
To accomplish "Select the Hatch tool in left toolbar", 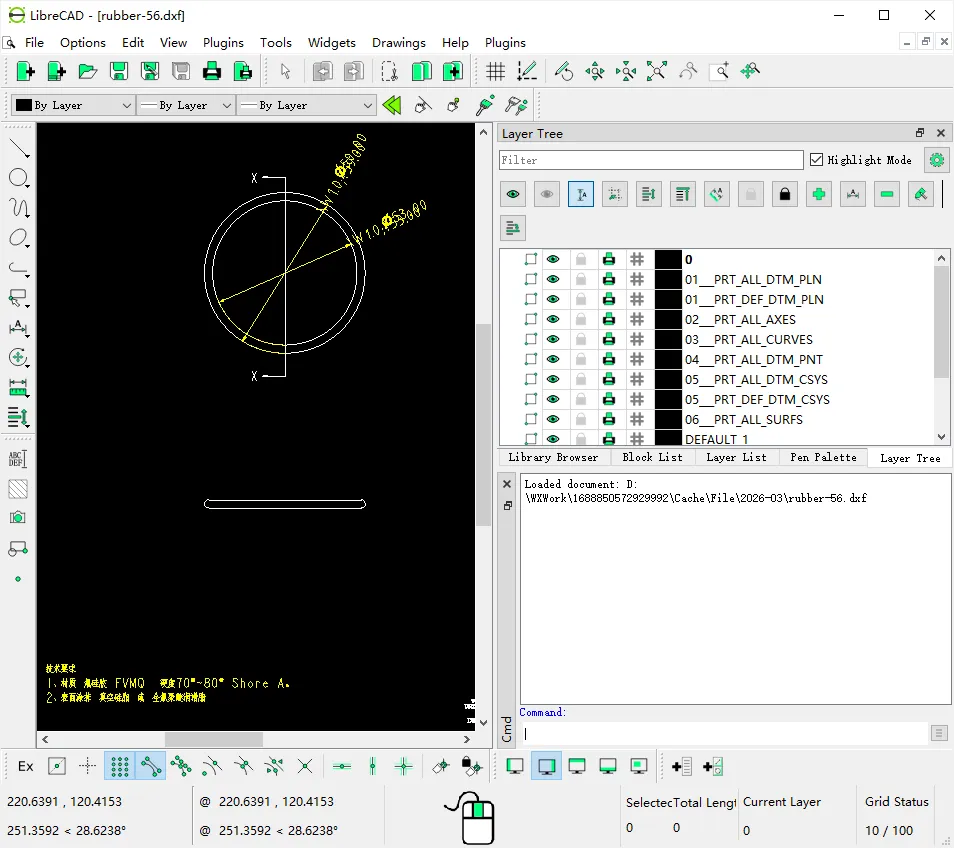I will (x=18, y=489).
